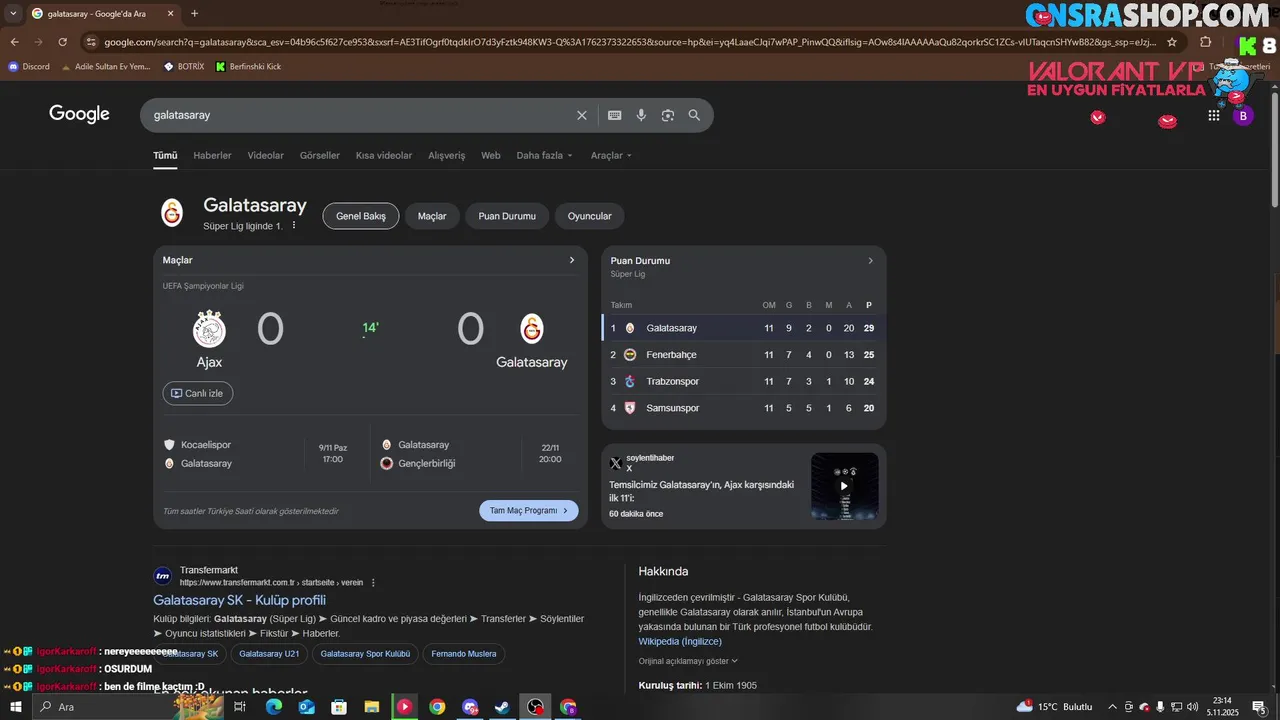
Task: Show hidden system tray icons
Action: 1112,707
